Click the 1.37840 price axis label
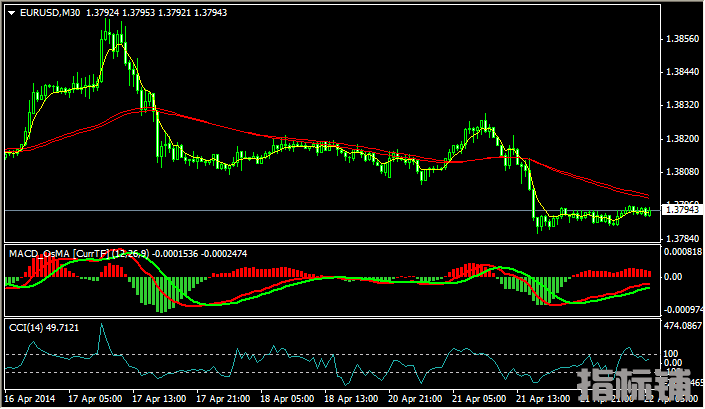The height and width of the screenshot is (409, 705). (682, 238)
